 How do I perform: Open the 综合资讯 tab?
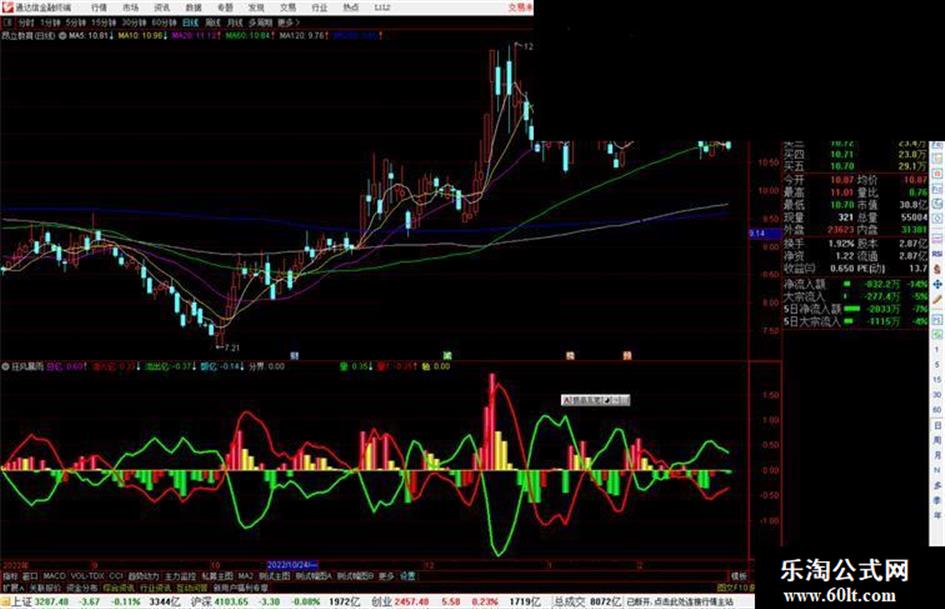click(119, 587)
